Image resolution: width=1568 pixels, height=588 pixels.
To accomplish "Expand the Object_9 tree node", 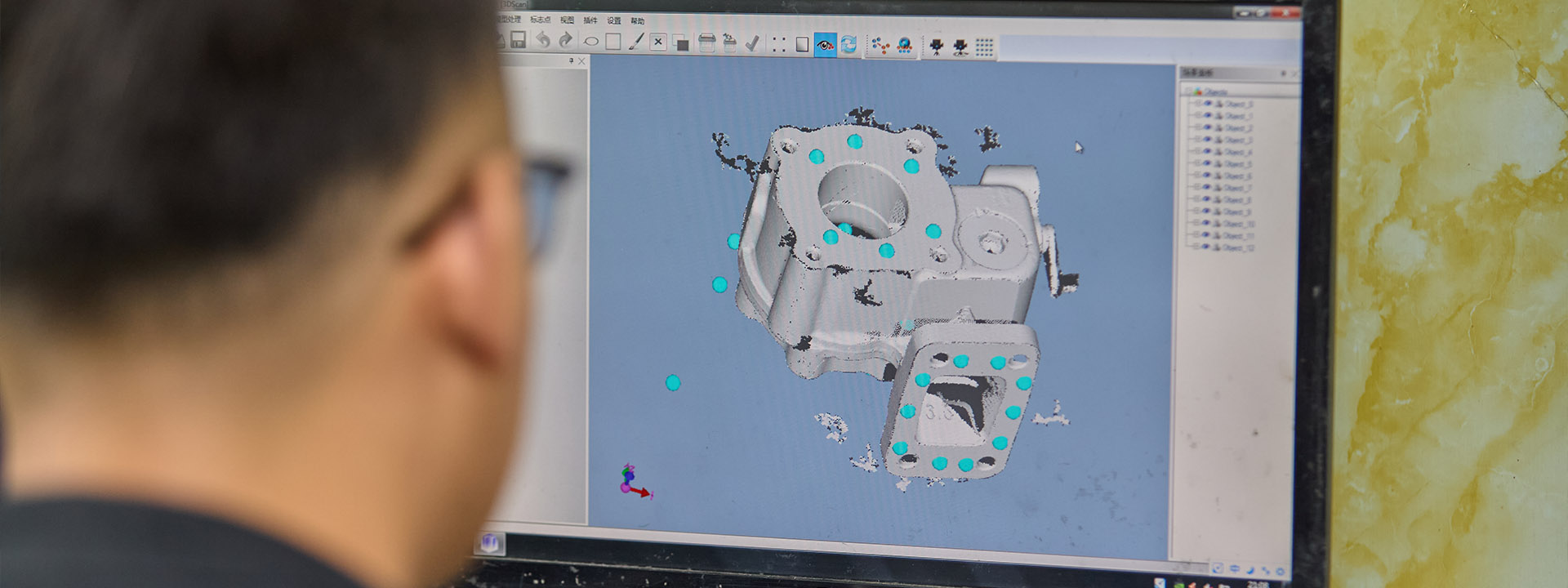I will pyautogui.click(x=1198, y=212).
